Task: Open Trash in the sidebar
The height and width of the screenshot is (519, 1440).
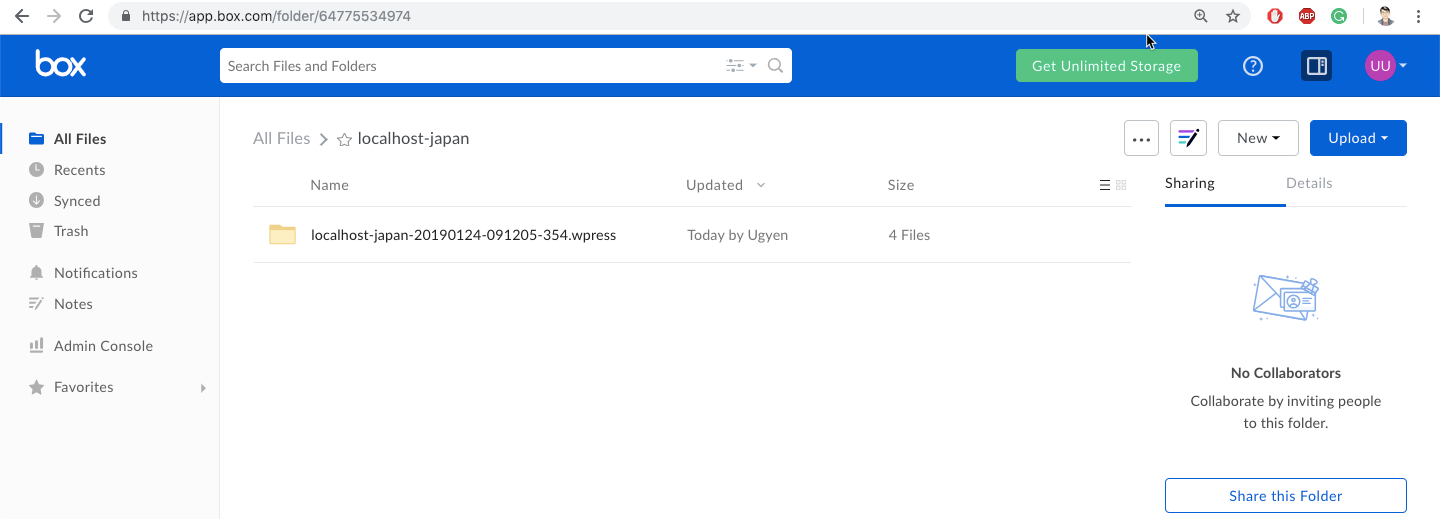Action: pos(71,231)
